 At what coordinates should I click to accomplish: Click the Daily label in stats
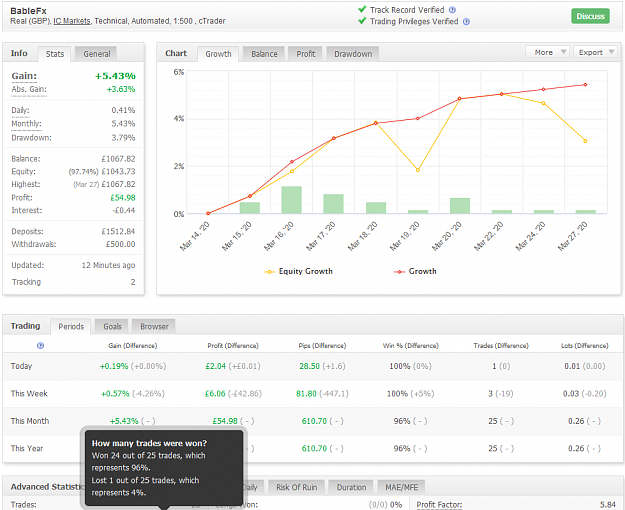coord(20,110)
